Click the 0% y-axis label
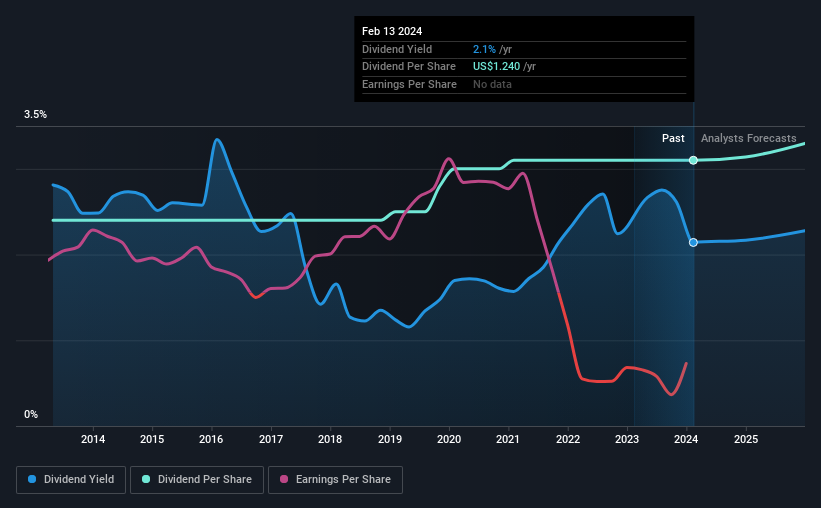The height and width of the screenshot is (508, 821). pos(31,414)
